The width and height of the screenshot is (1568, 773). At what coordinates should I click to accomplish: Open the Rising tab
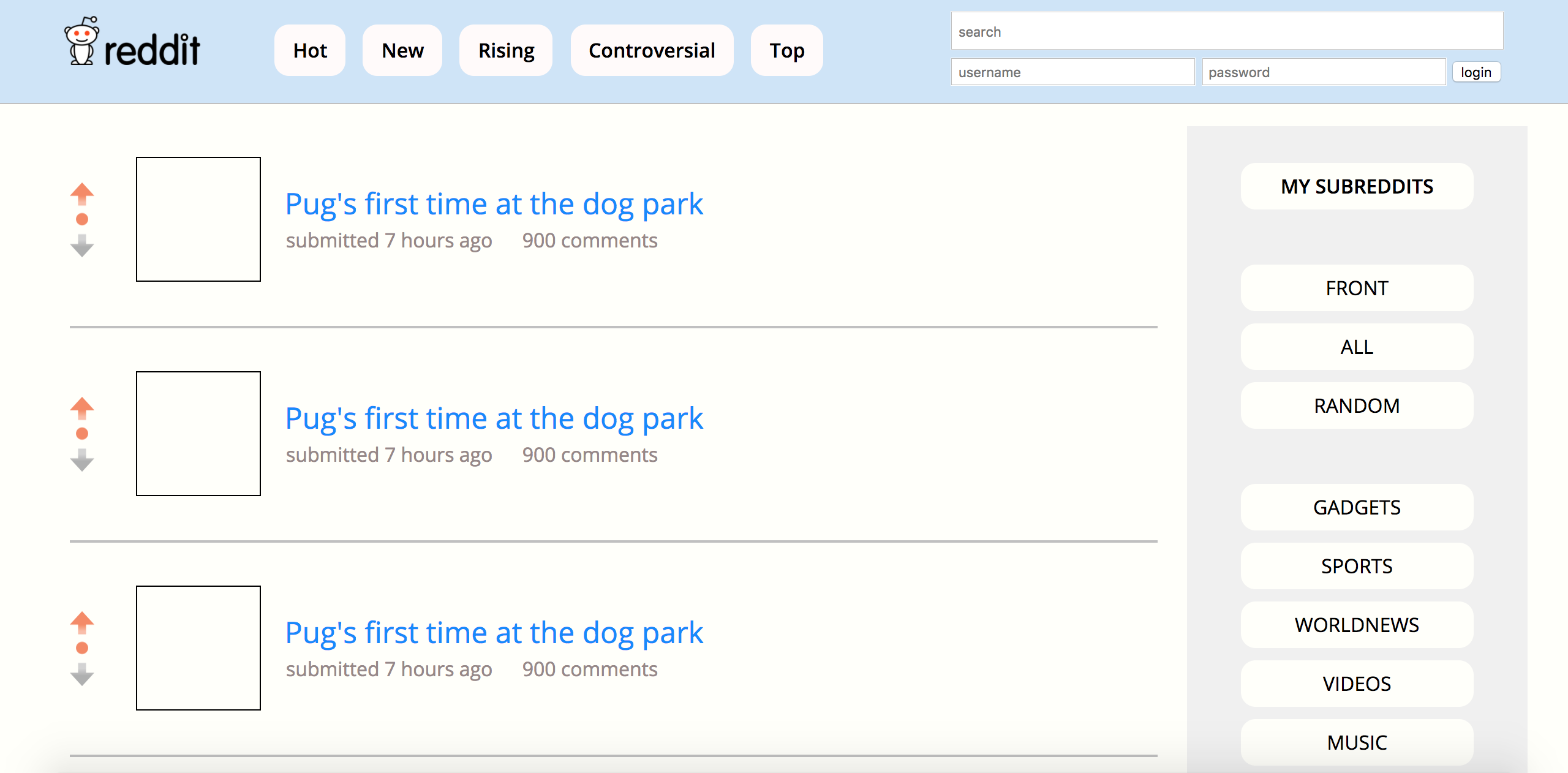tap(506, 50)
